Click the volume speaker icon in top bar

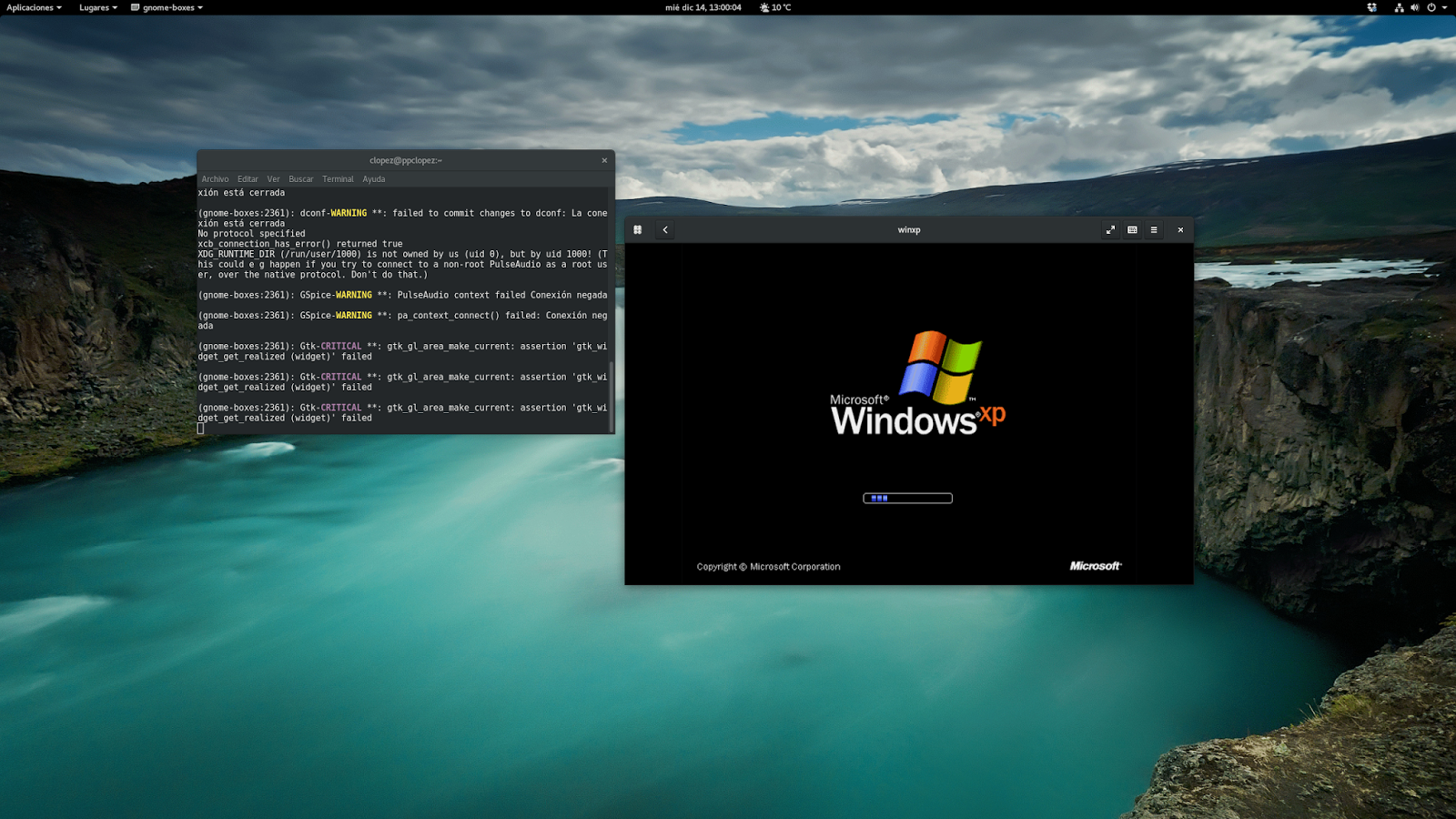pos(1414,7)
